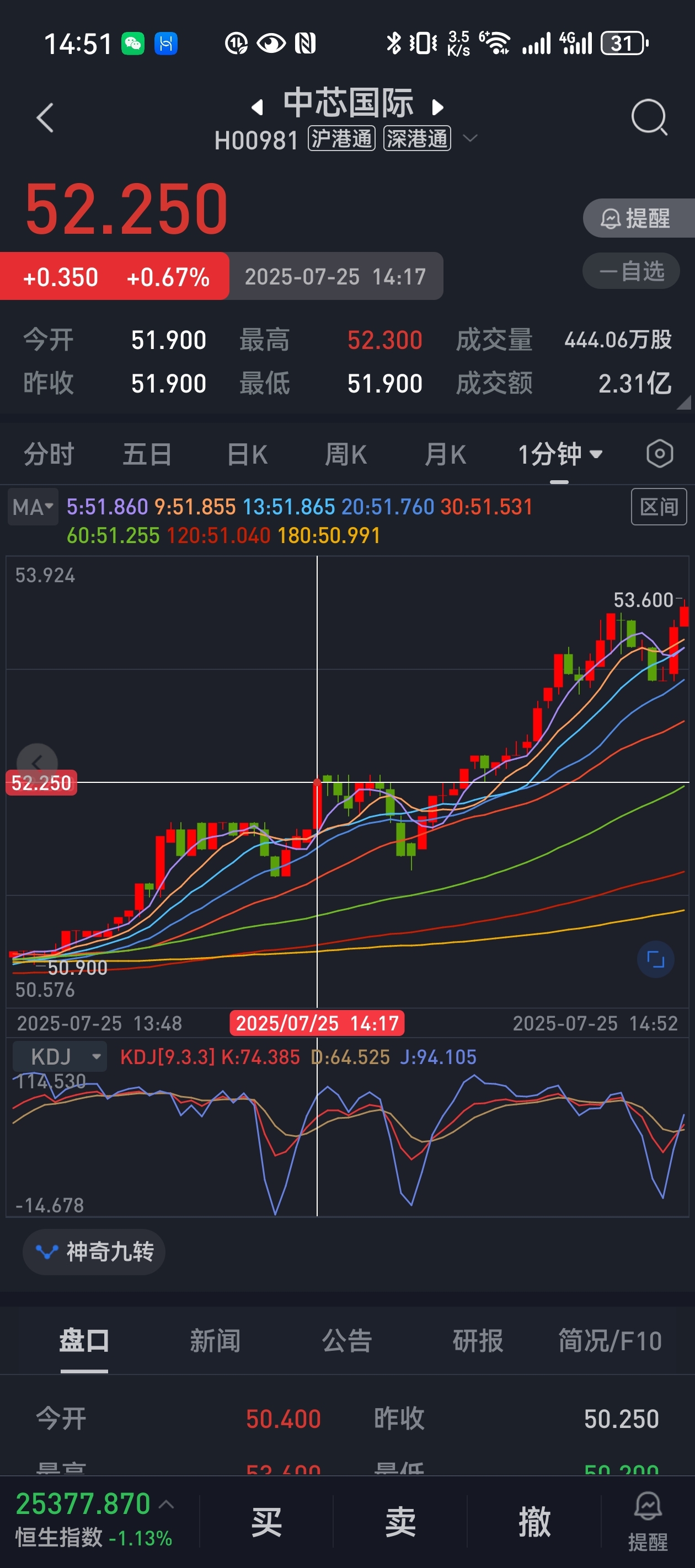The width and height of the screenshot is (695, 1568).
Task: Tap the 今开 50.400 value in 盘口
Action: (x=283, y=1419)
